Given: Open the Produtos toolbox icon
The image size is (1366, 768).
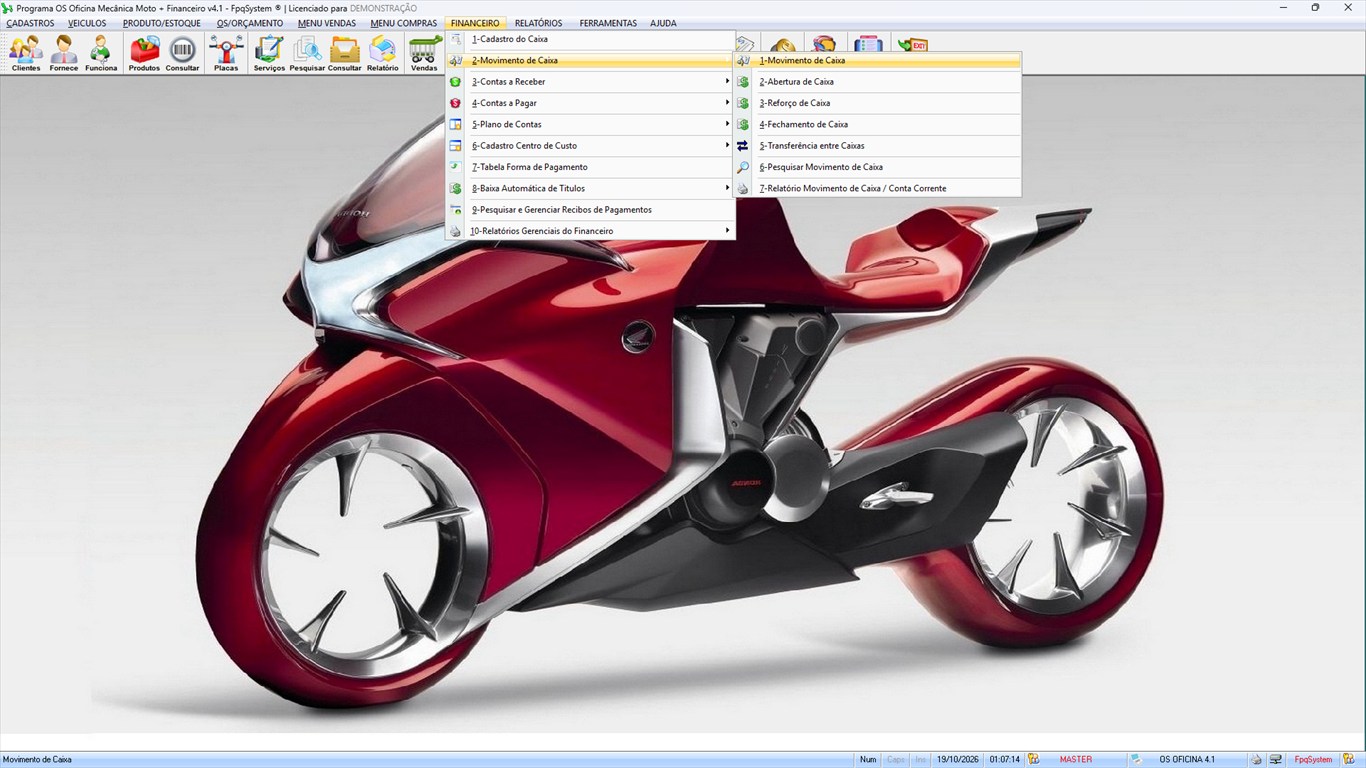Looking at the screenshot, I should (144, 53).
